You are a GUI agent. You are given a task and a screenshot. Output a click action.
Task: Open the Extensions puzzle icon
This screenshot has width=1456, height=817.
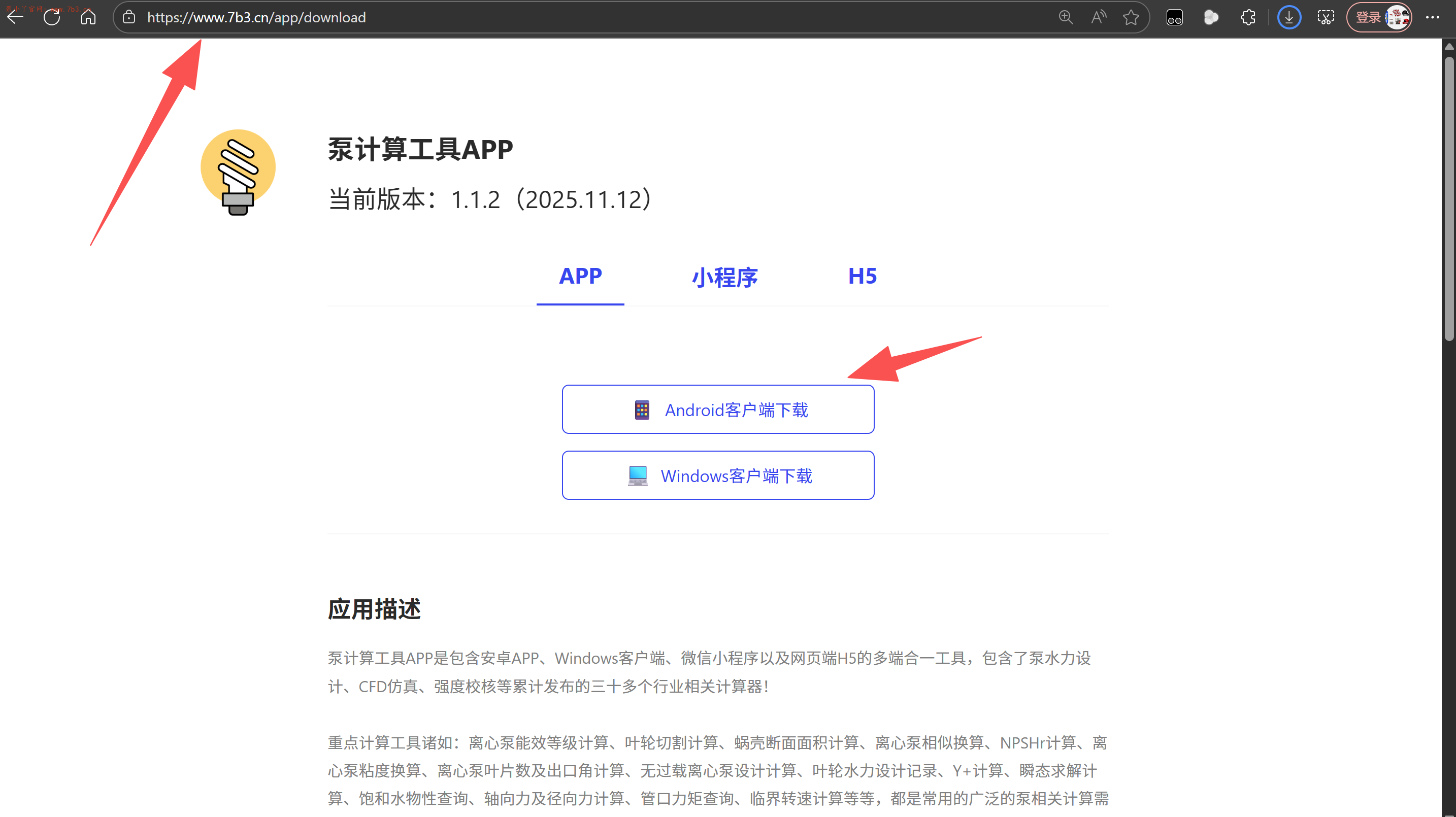point(1248,17)
